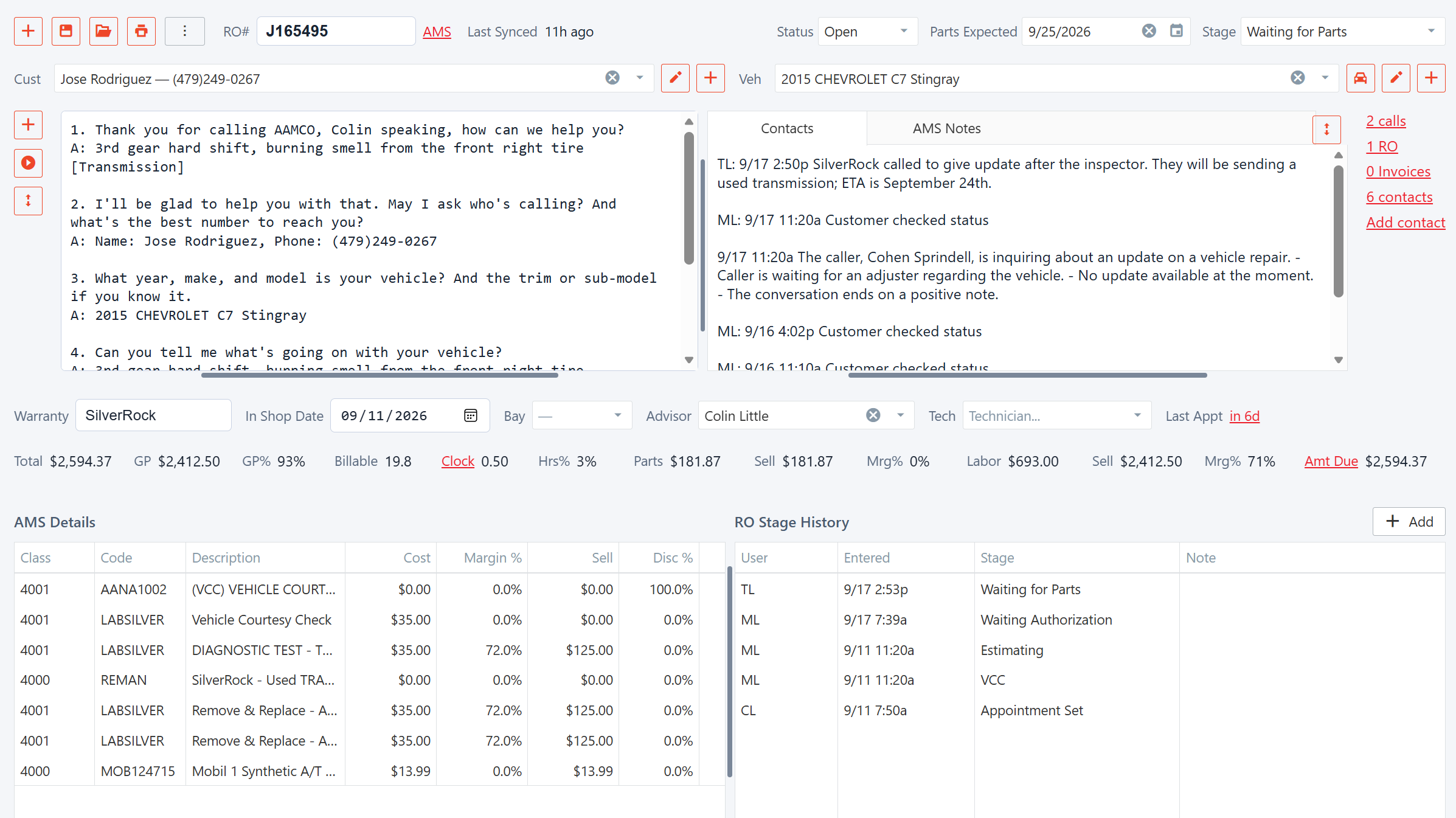
Task: Open the folder icon in top toolbar
Action: pyautogui.click(x=103, y=32)
